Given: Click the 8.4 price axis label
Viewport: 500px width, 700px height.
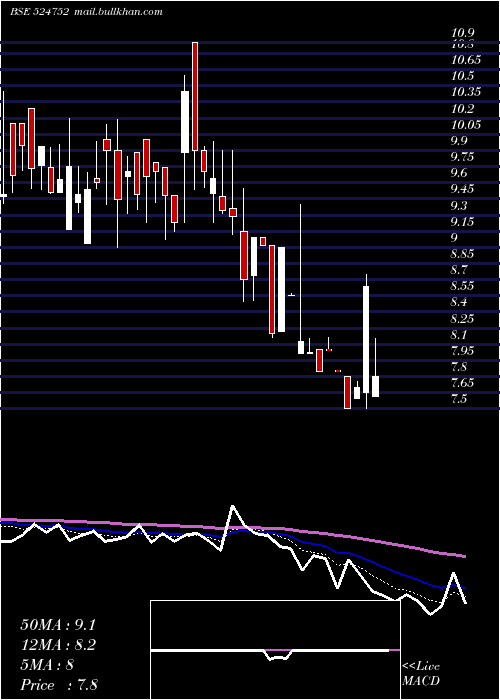Looking at the screenshot, I should tap(460, 302).
